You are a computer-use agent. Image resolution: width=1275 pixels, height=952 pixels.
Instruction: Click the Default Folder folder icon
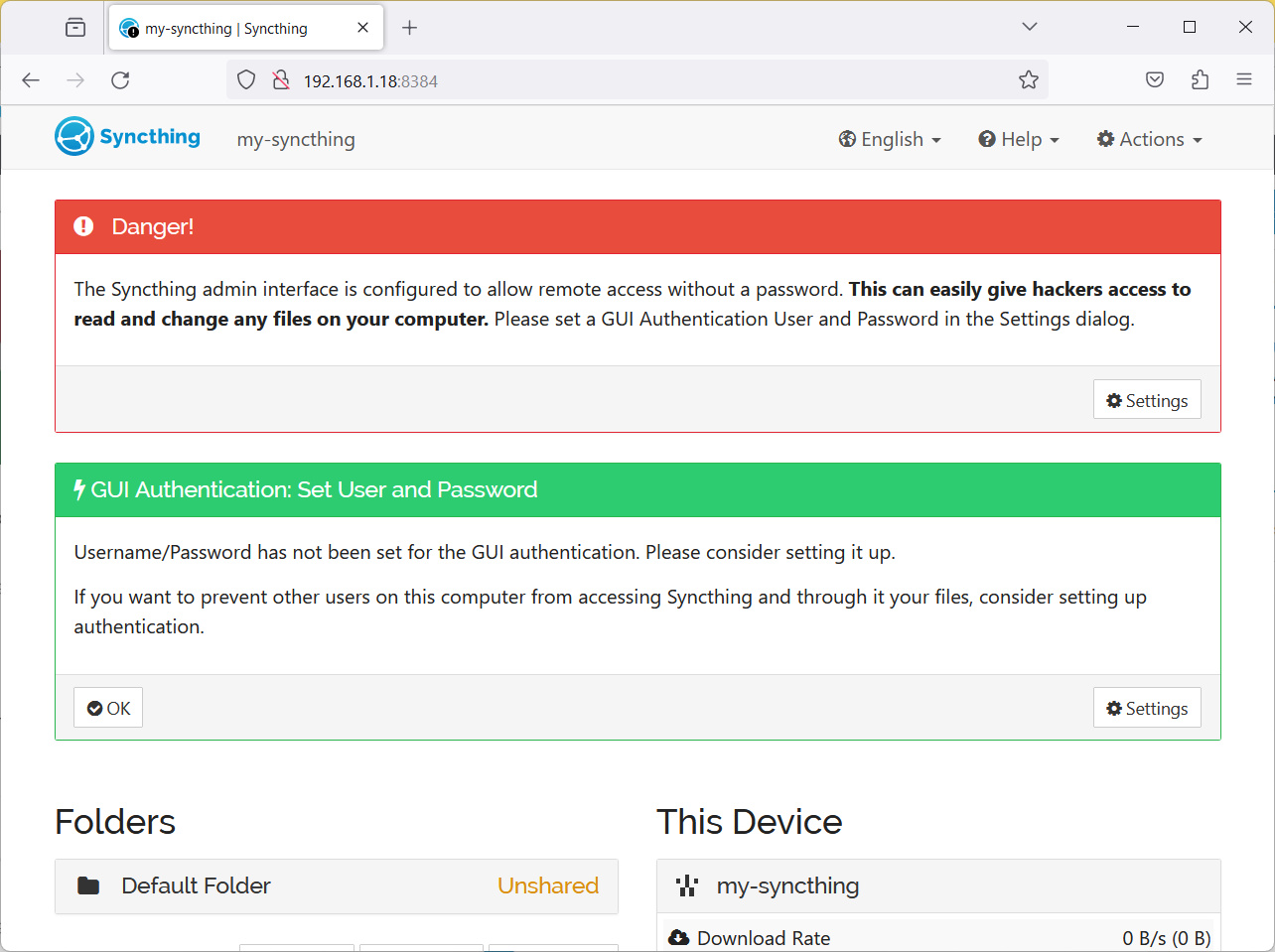(x=88, y=885)
